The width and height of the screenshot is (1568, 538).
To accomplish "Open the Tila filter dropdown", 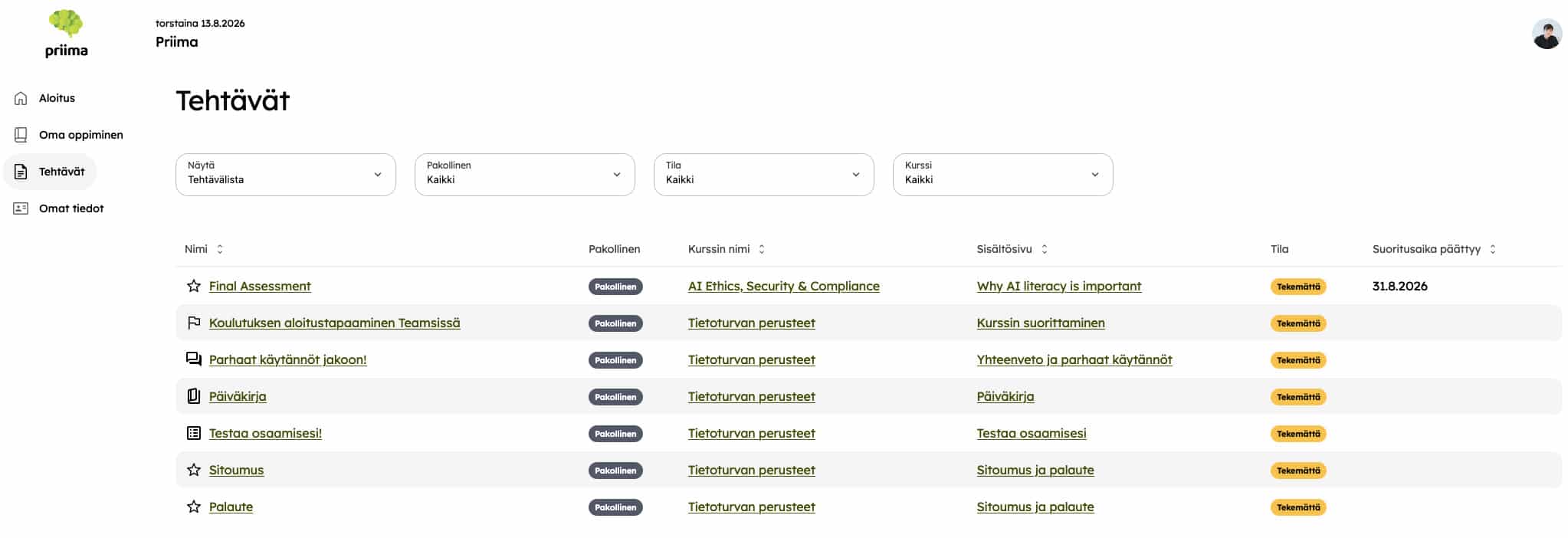I will [x=764, y=175].
